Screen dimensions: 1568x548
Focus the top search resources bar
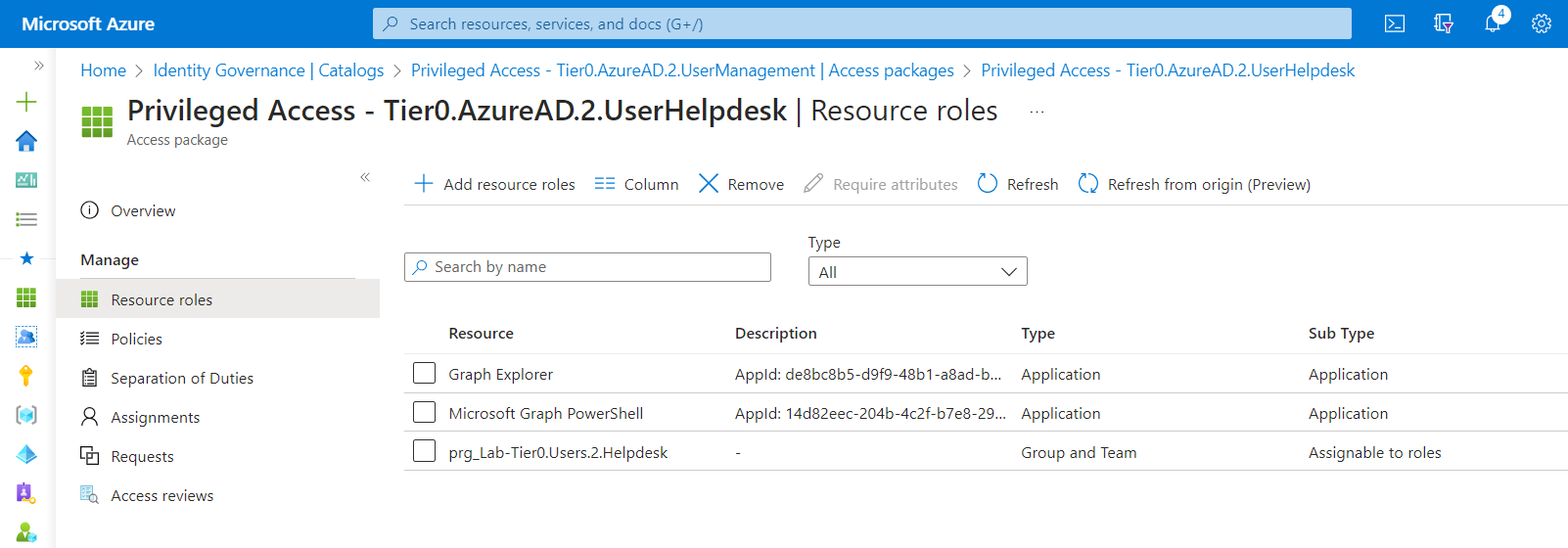click(861, 23)
